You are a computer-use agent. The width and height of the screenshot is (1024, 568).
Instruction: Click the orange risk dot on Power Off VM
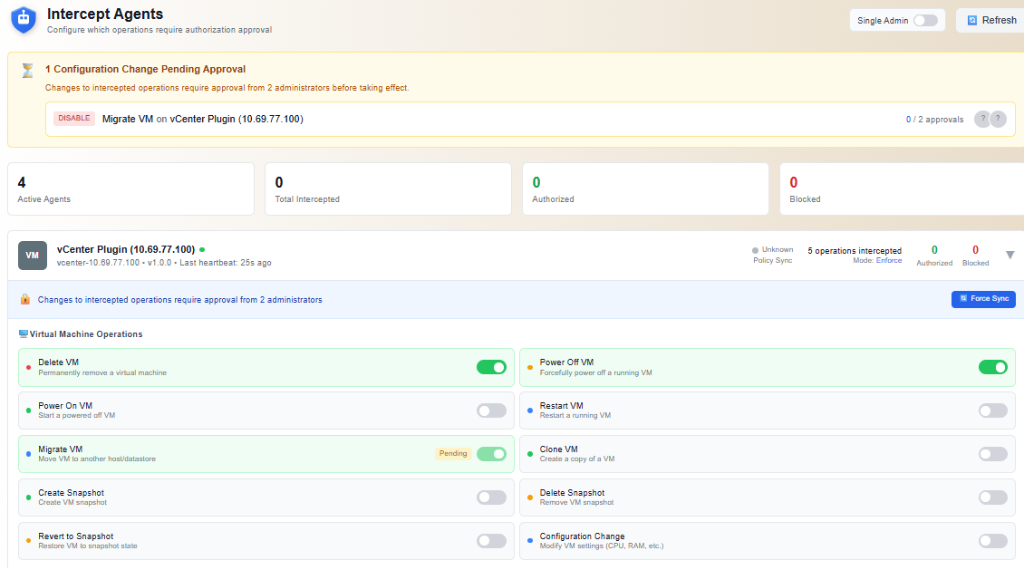530,367
